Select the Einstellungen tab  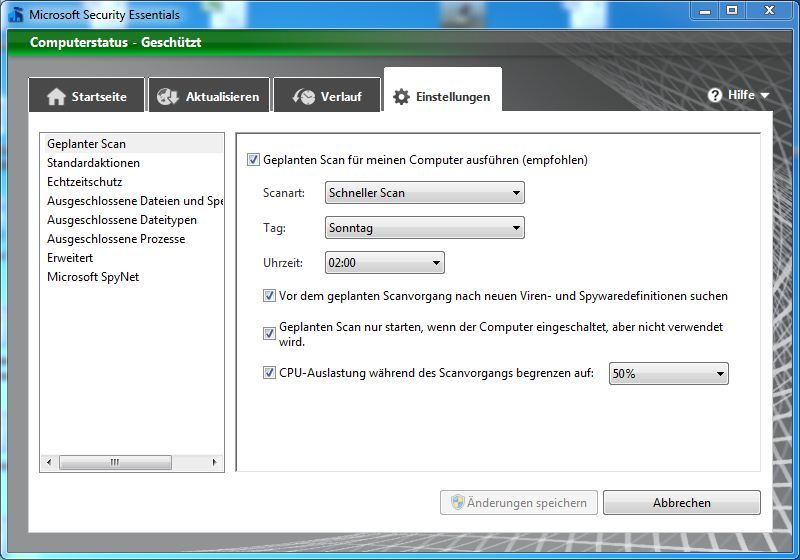tap(442, 90)
